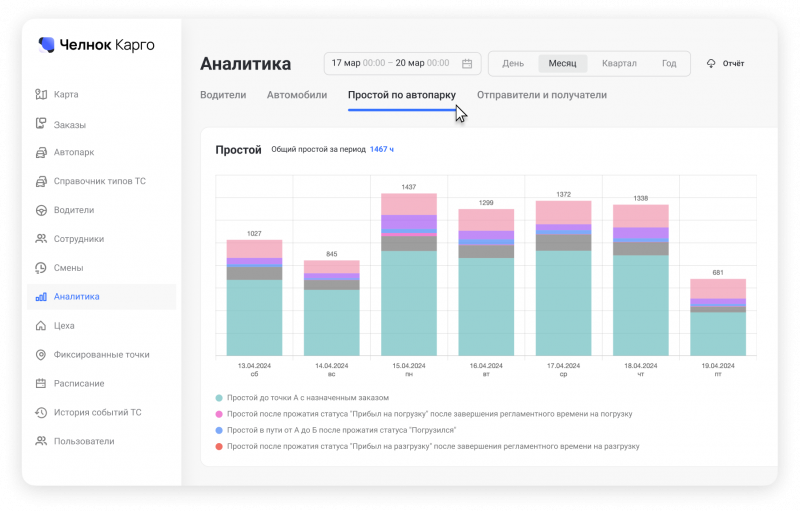Download report with Отчёт button
This screenshot has height=511, width=800.
pos(725,64)
